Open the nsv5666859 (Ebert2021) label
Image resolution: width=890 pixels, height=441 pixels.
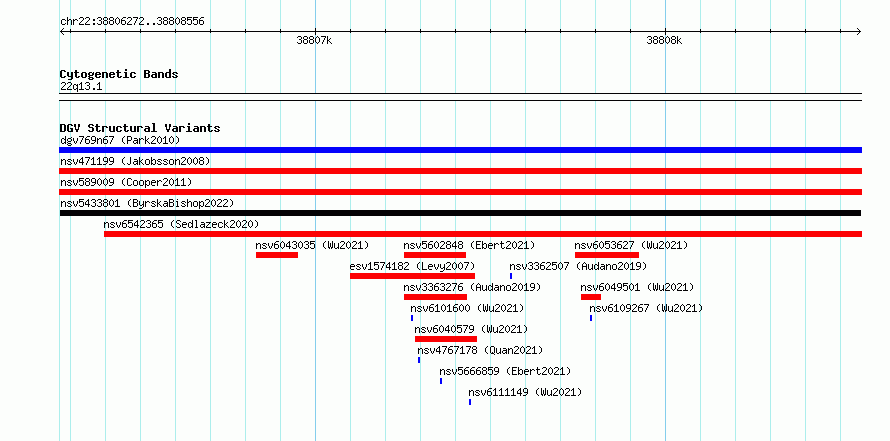(x=505, y=371)
